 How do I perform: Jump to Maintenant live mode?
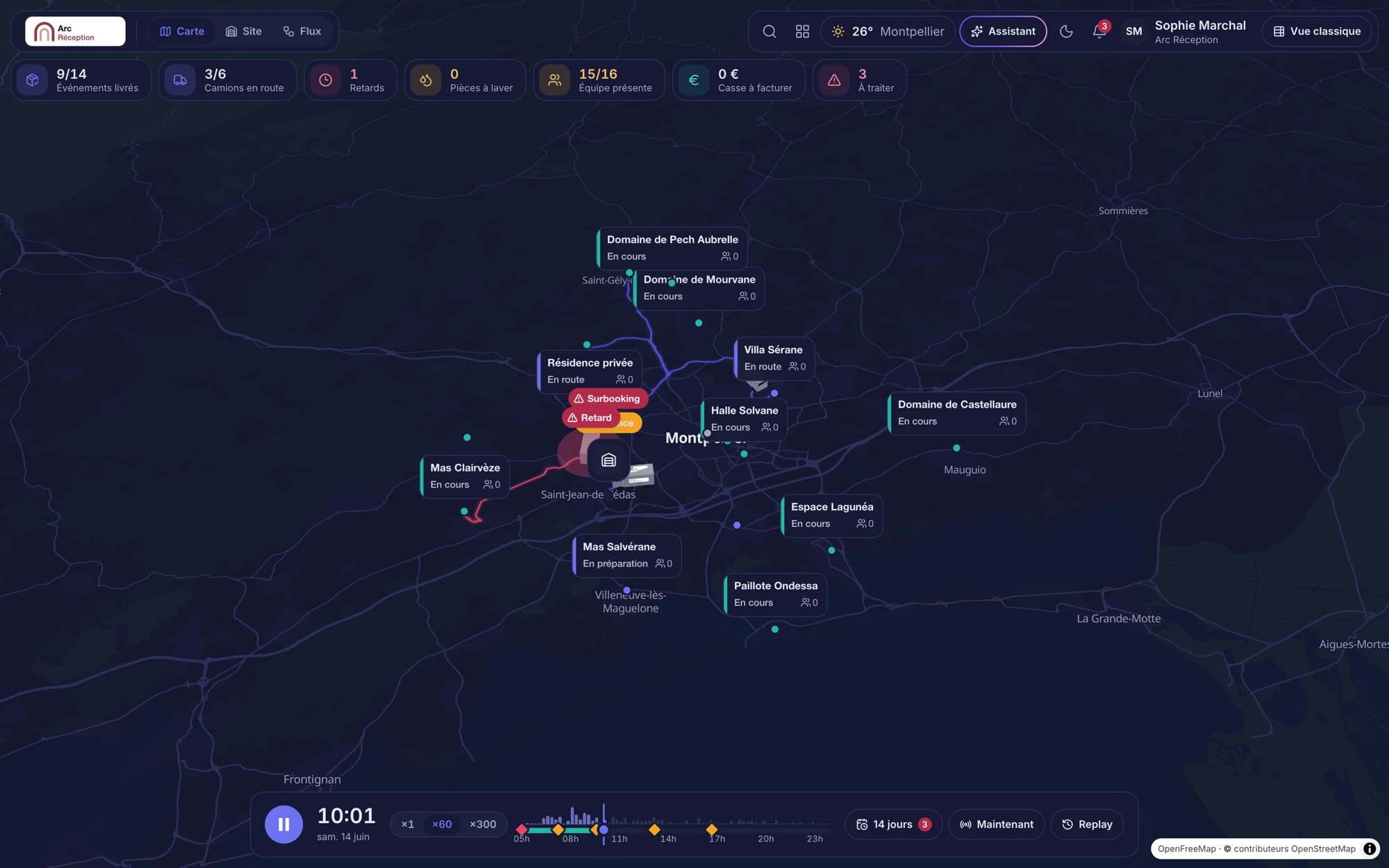pyautogui.click(x=997, y=824)
